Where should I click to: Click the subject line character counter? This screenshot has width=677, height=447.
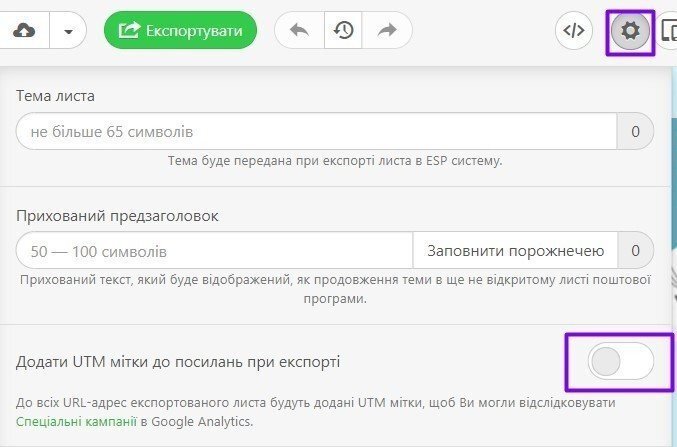click(635, 132)
